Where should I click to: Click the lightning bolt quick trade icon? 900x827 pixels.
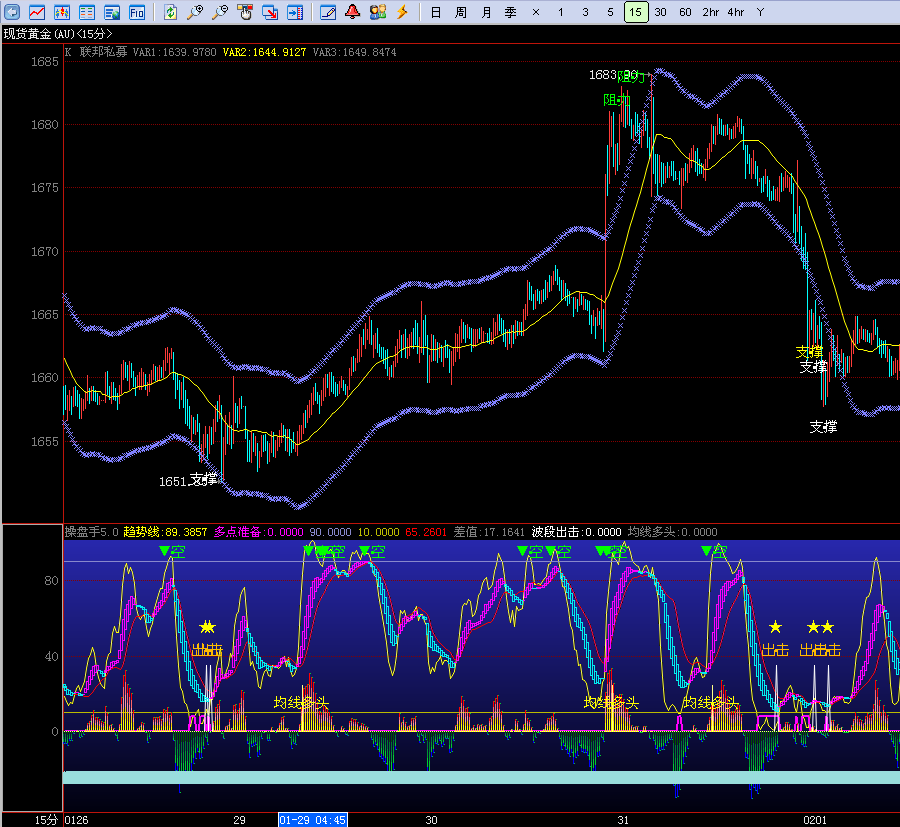tap(402, 12)
